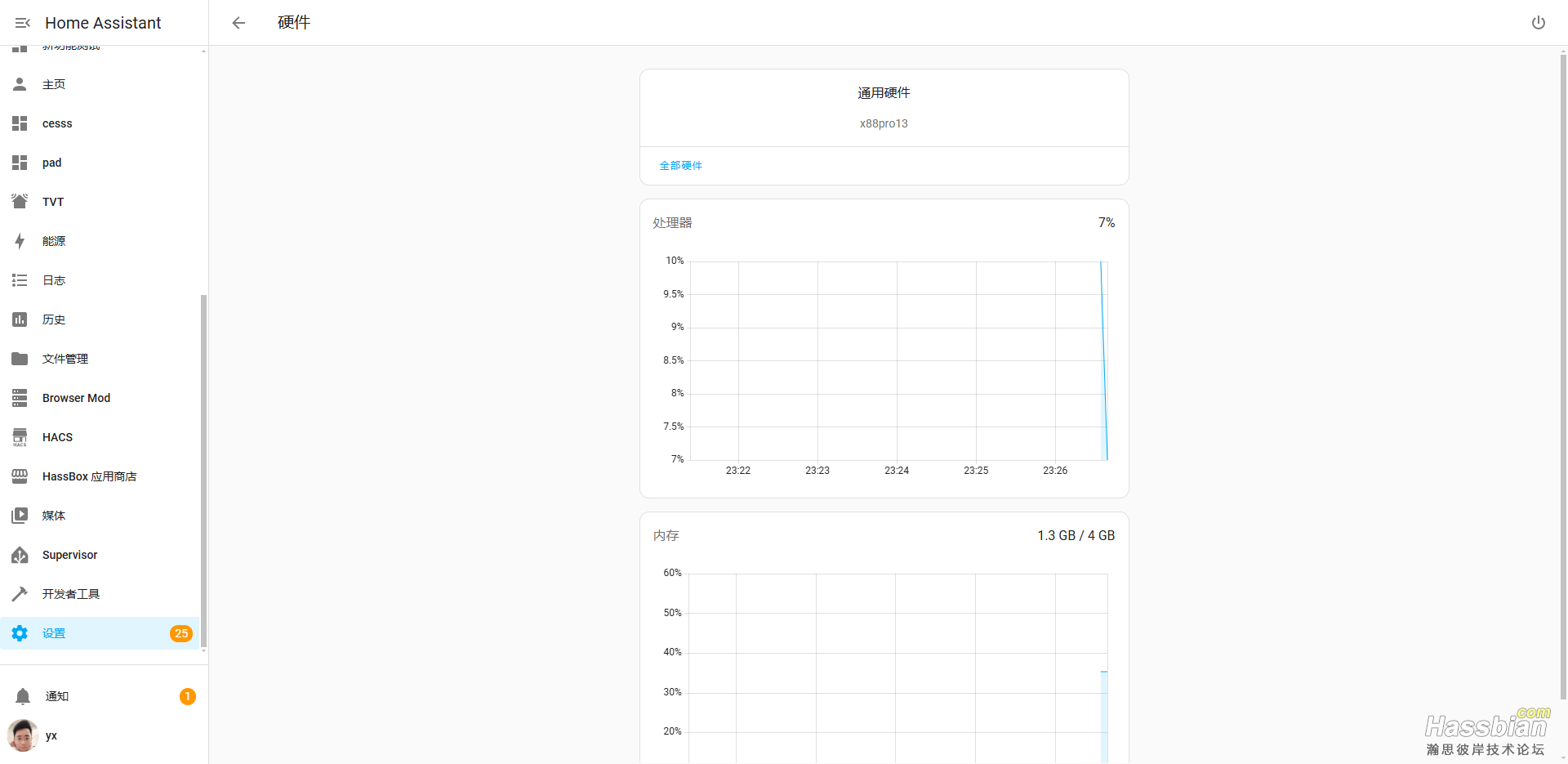
Task: Click the 通知 bell icon
Action: [x=23, y=696]
